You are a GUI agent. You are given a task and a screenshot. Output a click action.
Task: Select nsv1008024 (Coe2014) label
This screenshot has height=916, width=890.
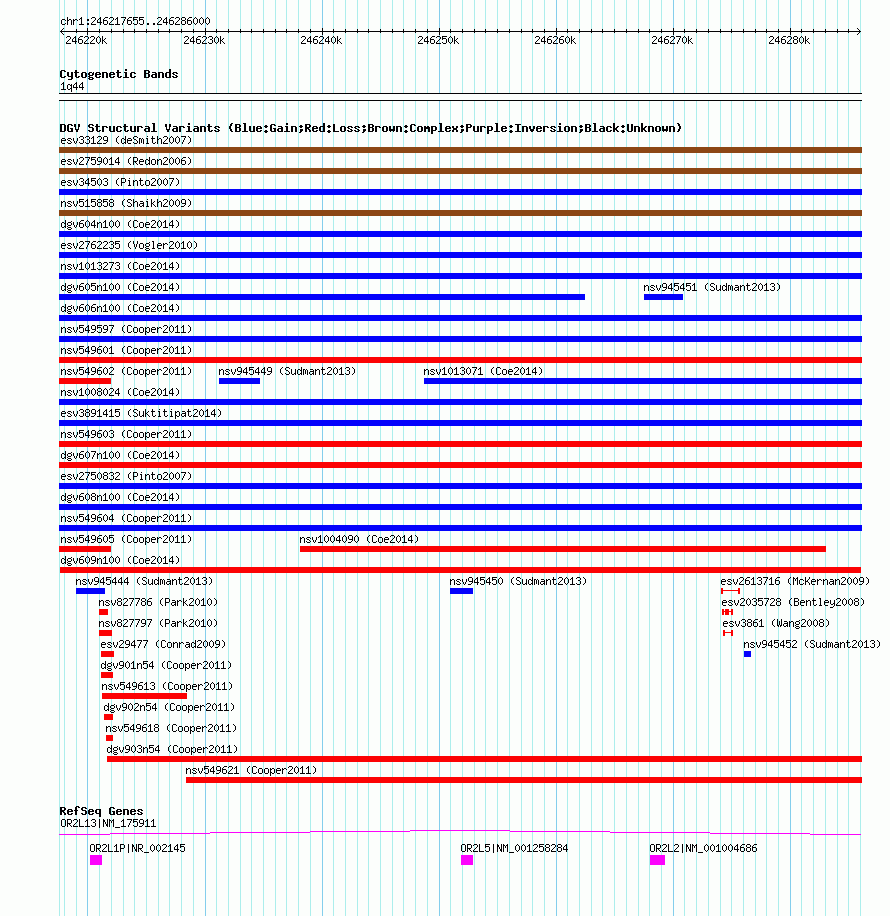120,393
